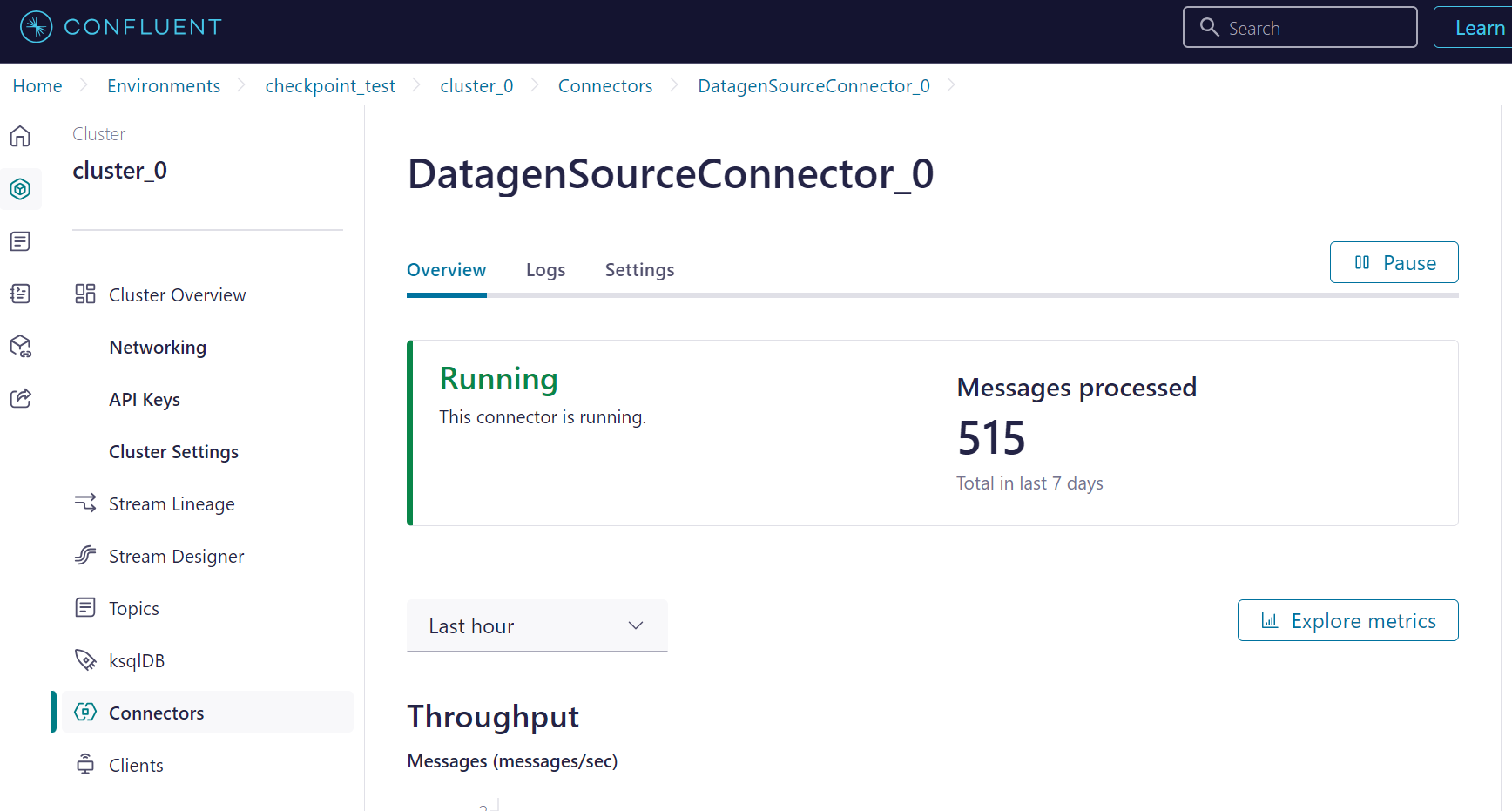Open the Home icon in left rail
This screenshot has width=1512, height=811.
click(x=20, y=137)
